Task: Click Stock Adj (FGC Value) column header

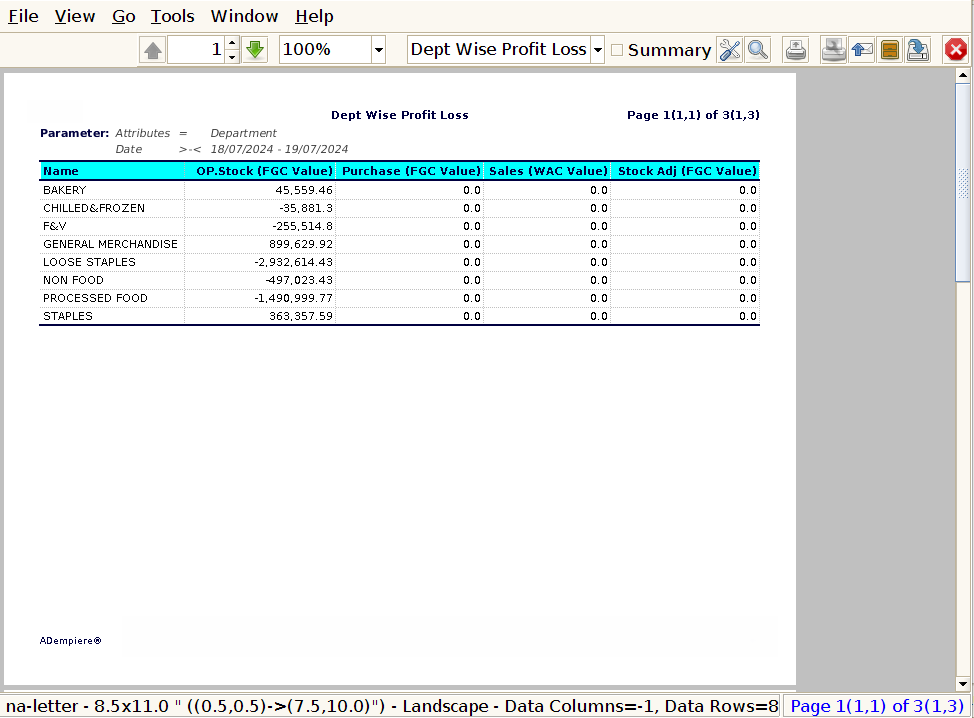Action: tap(687, 171)
